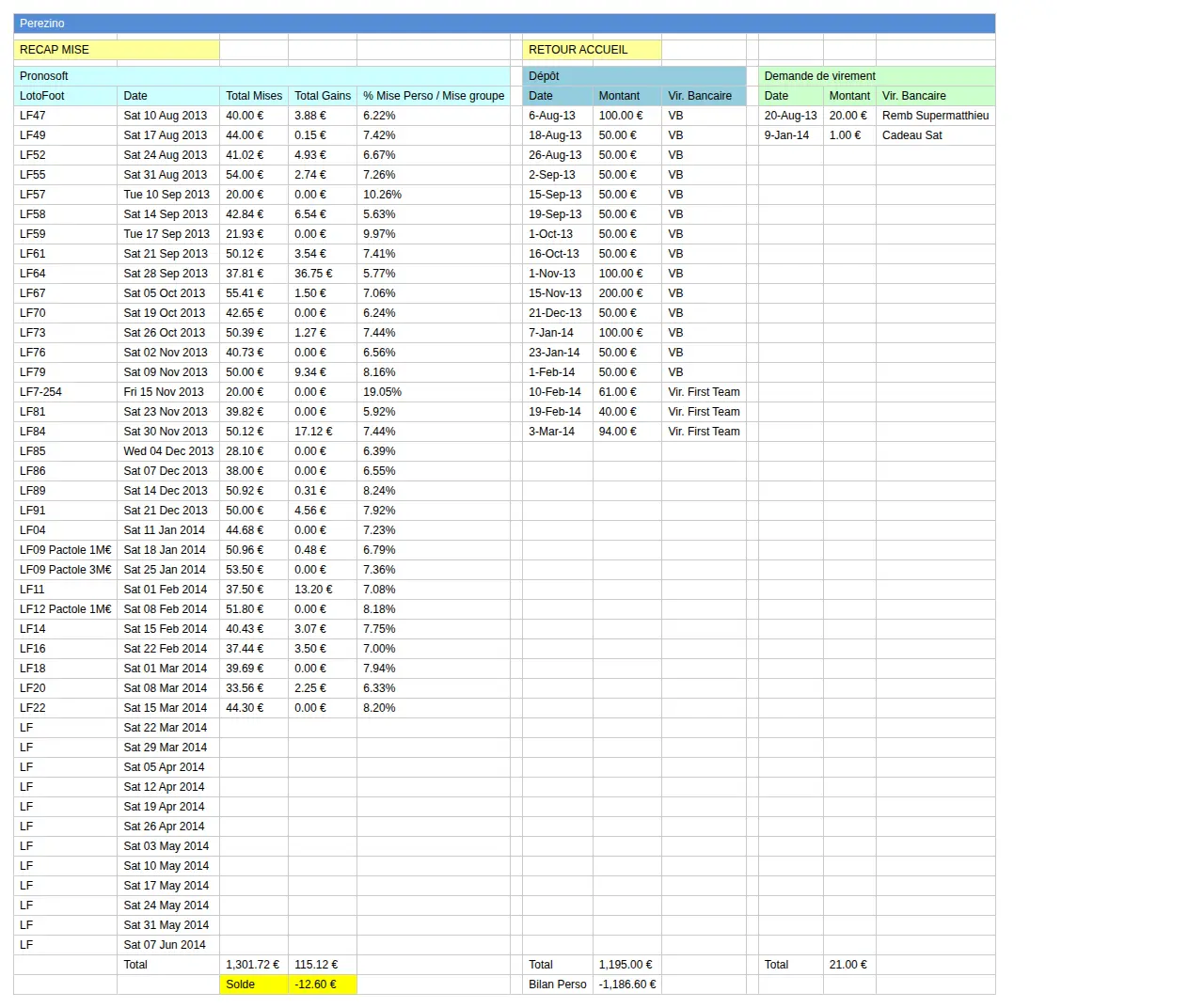Click the Montant header under Dépôt
This screenshot has height=1008, width=1204.
(x=627, y=96)
